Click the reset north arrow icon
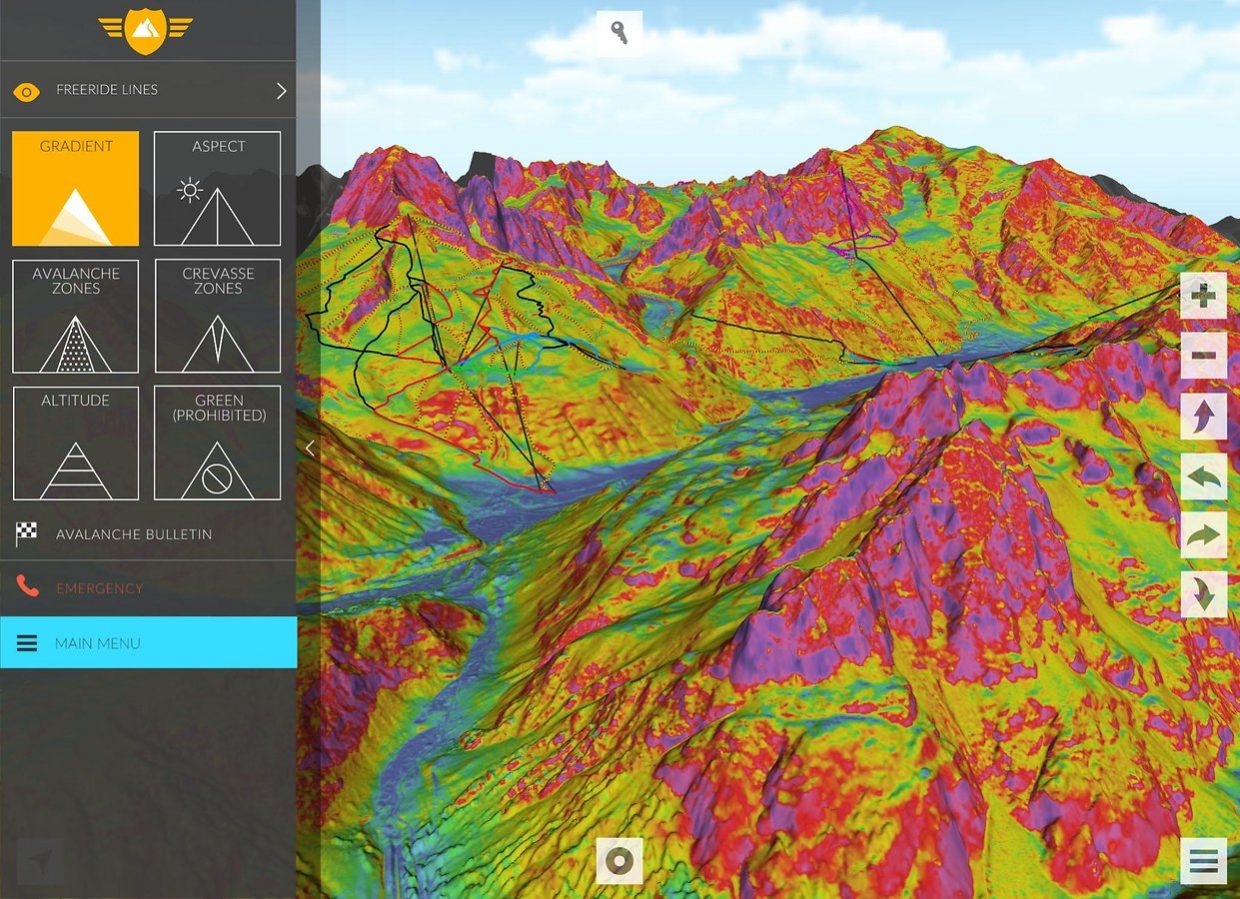 pos(1203,418)
